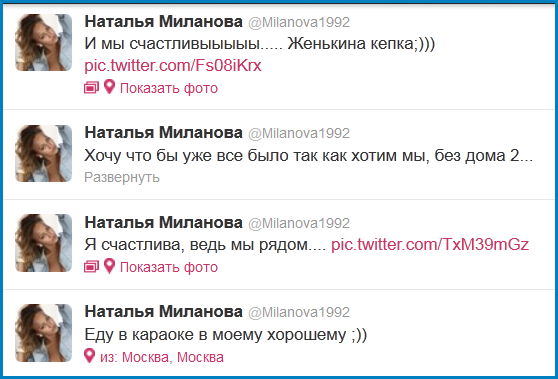This screenshot has height=379, width=558.
Task: Click location pin icon beside Москва, Москва
Action: pos(89,356)
